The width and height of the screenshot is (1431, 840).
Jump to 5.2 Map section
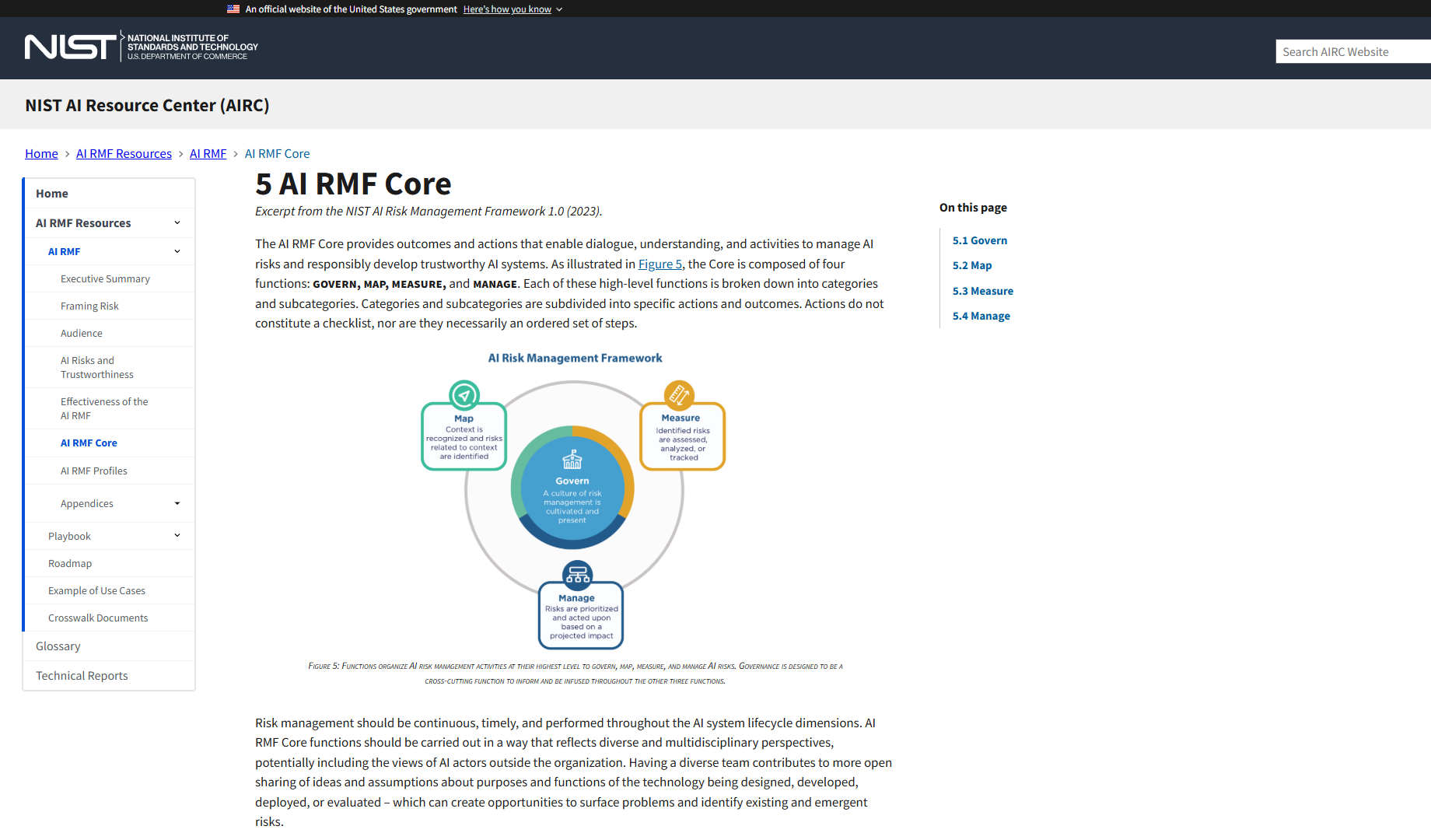coord(972,265)
